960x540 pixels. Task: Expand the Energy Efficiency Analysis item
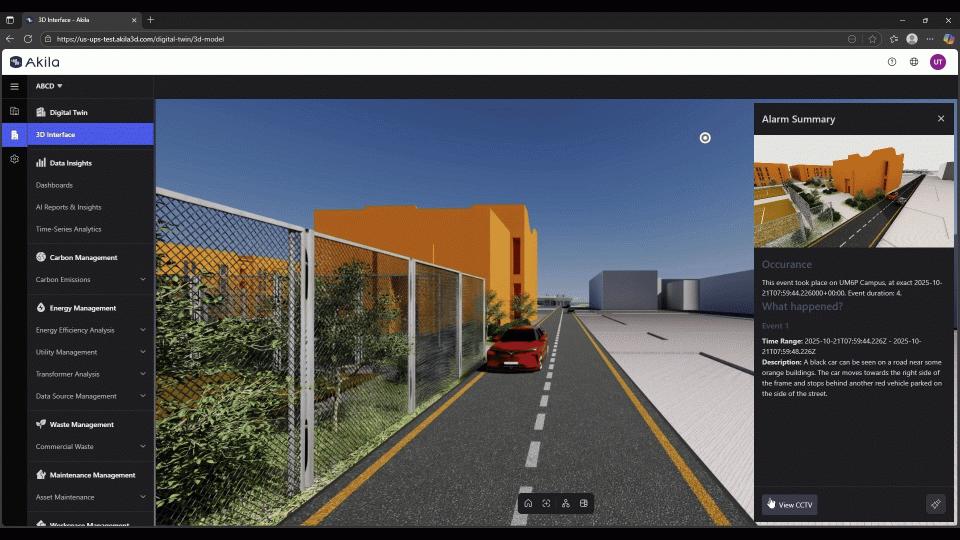(143, 330)
